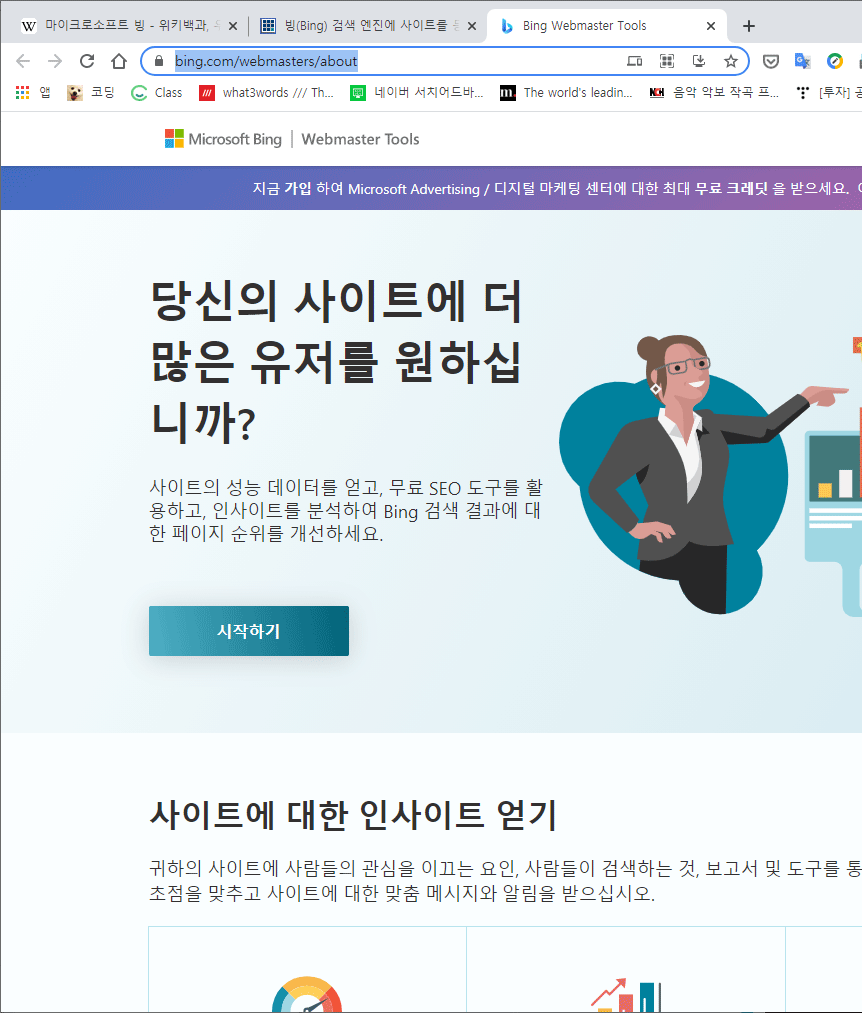The height and width of the screenshot is (1013, 862).
Task: Click the install app icon in address bar
Action: [699, 61]
